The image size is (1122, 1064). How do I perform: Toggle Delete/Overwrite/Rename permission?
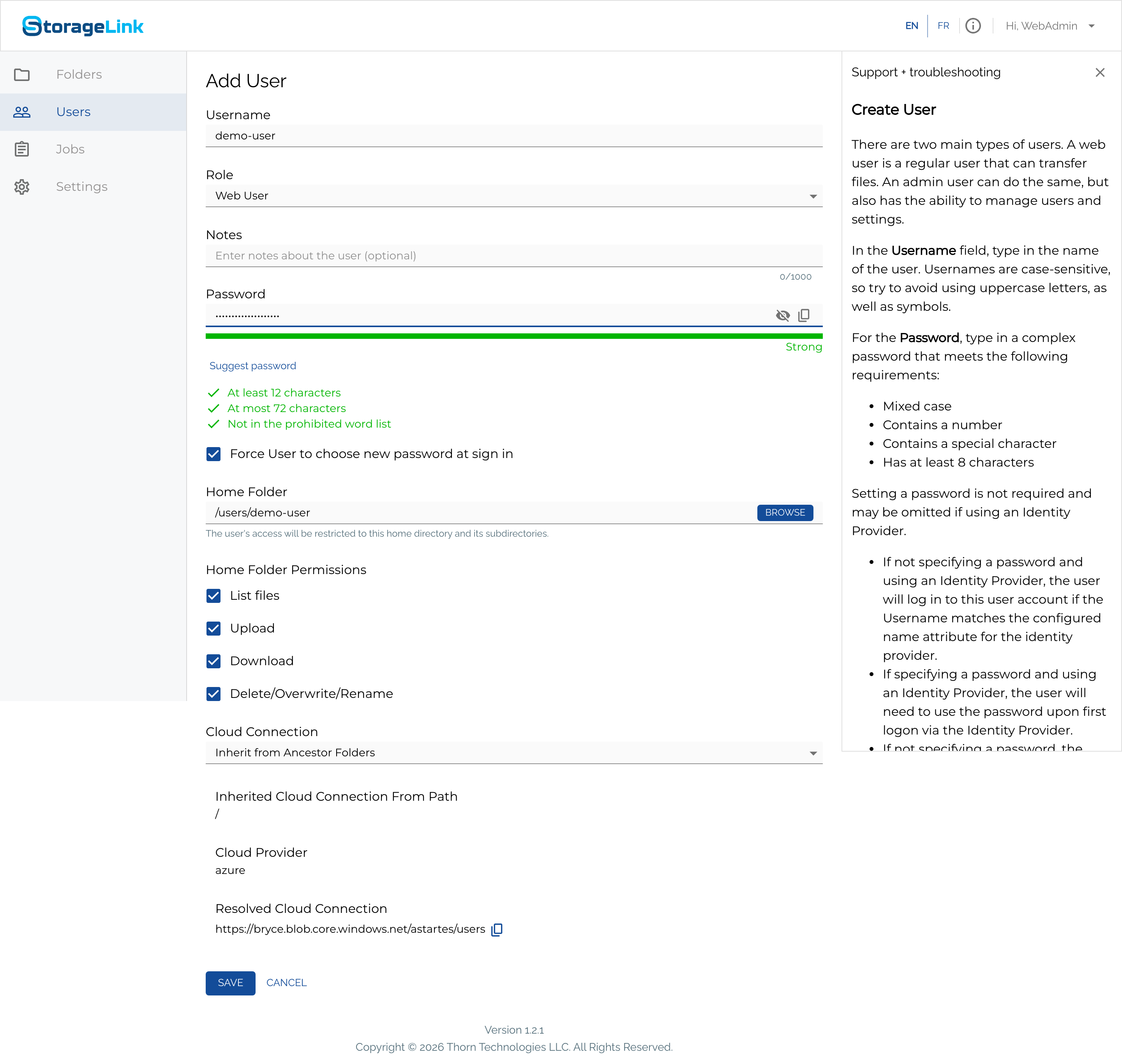(214, 694)
